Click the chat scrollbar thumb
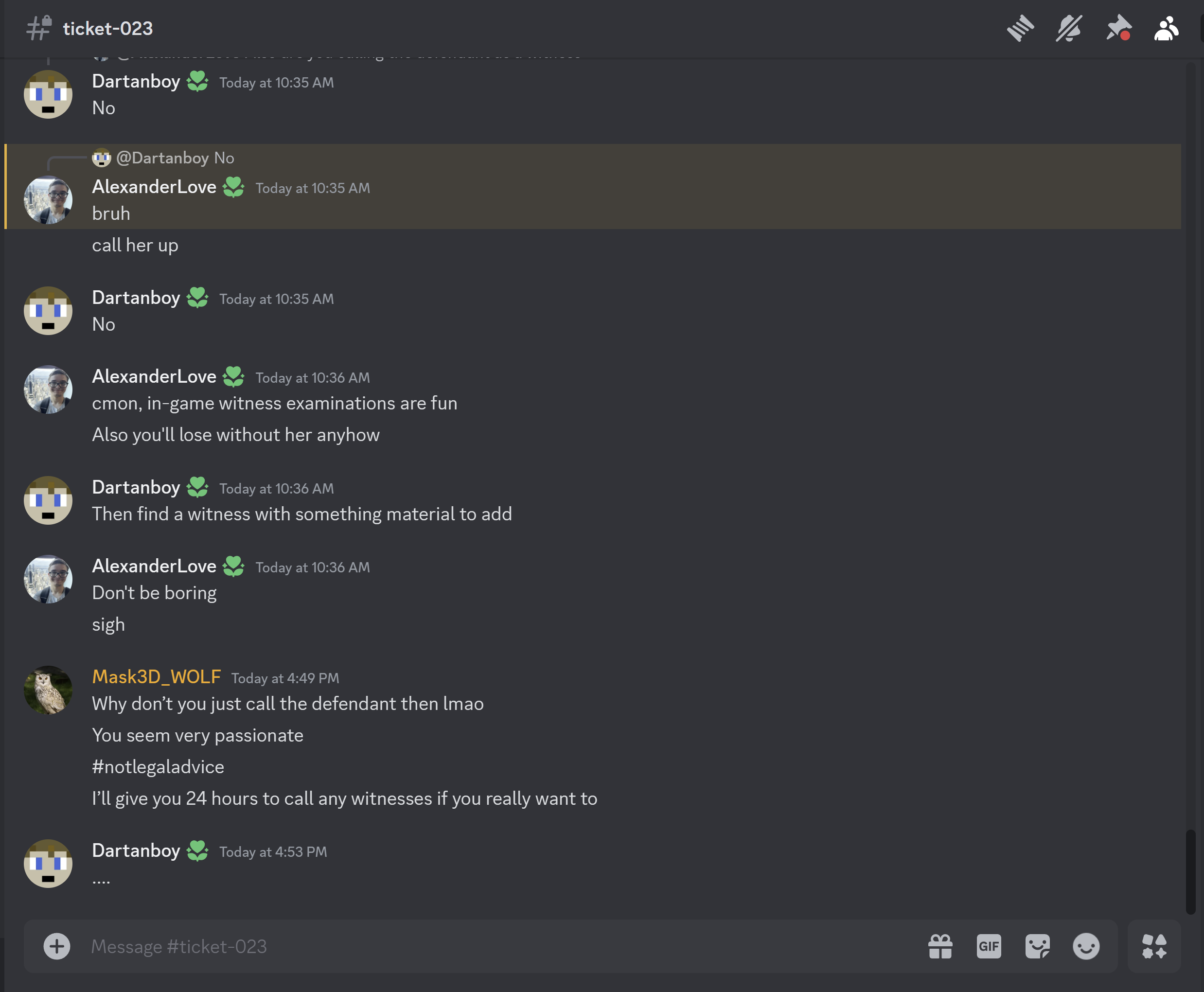 pos(1190,871)
